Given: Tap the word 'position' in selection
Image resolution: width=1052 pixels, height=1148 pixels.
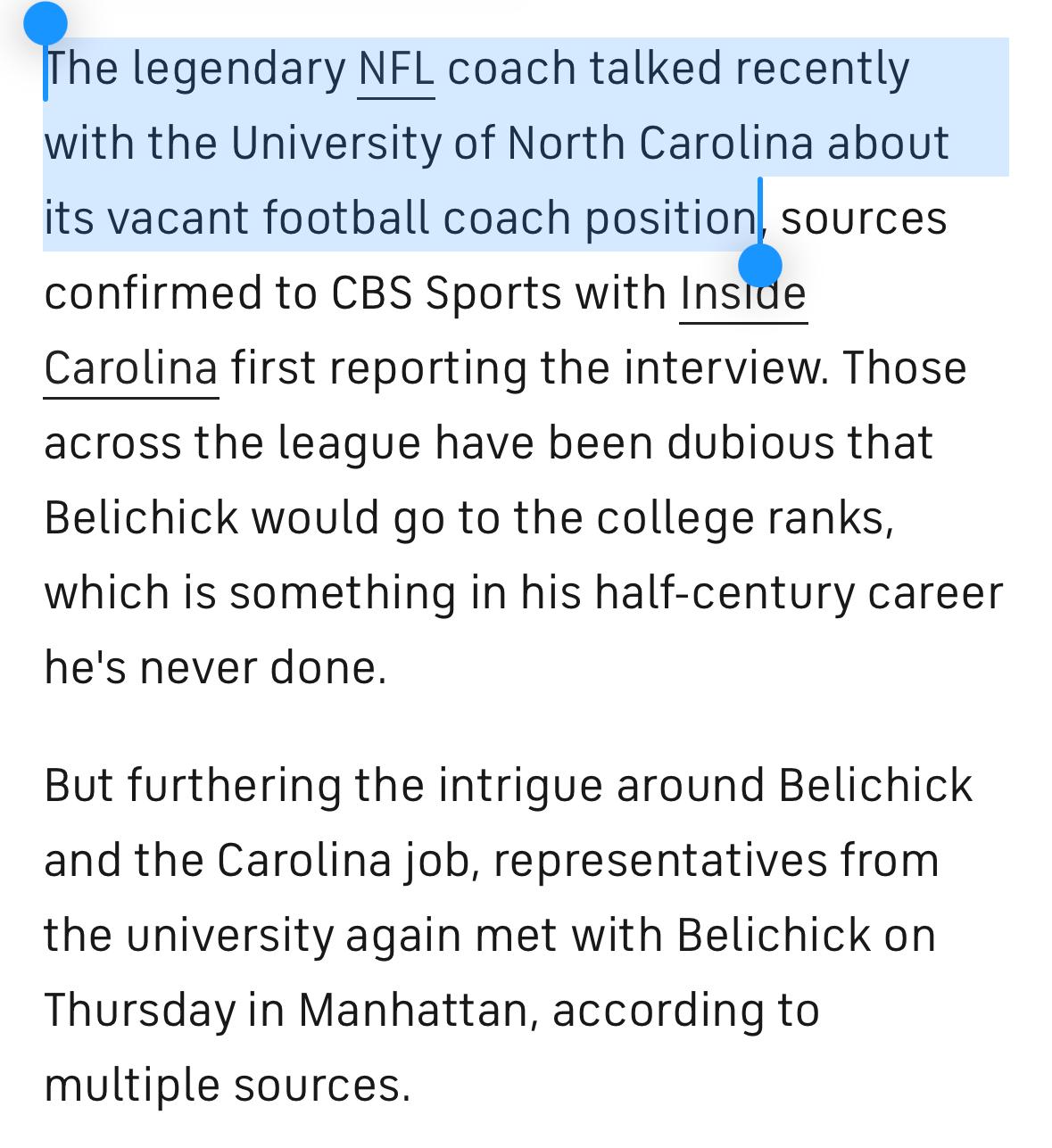Looking at the screenshot, I should pos(671,219).
